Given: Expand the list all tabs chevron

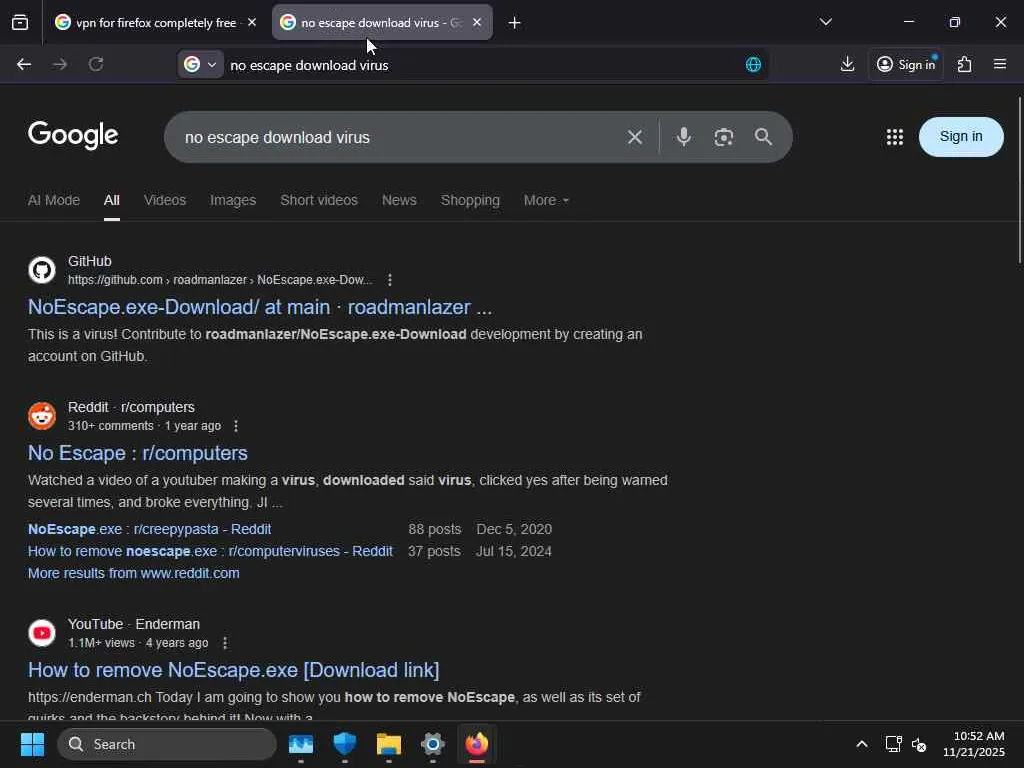Looking at the screenshot, I should coord(825,22).
